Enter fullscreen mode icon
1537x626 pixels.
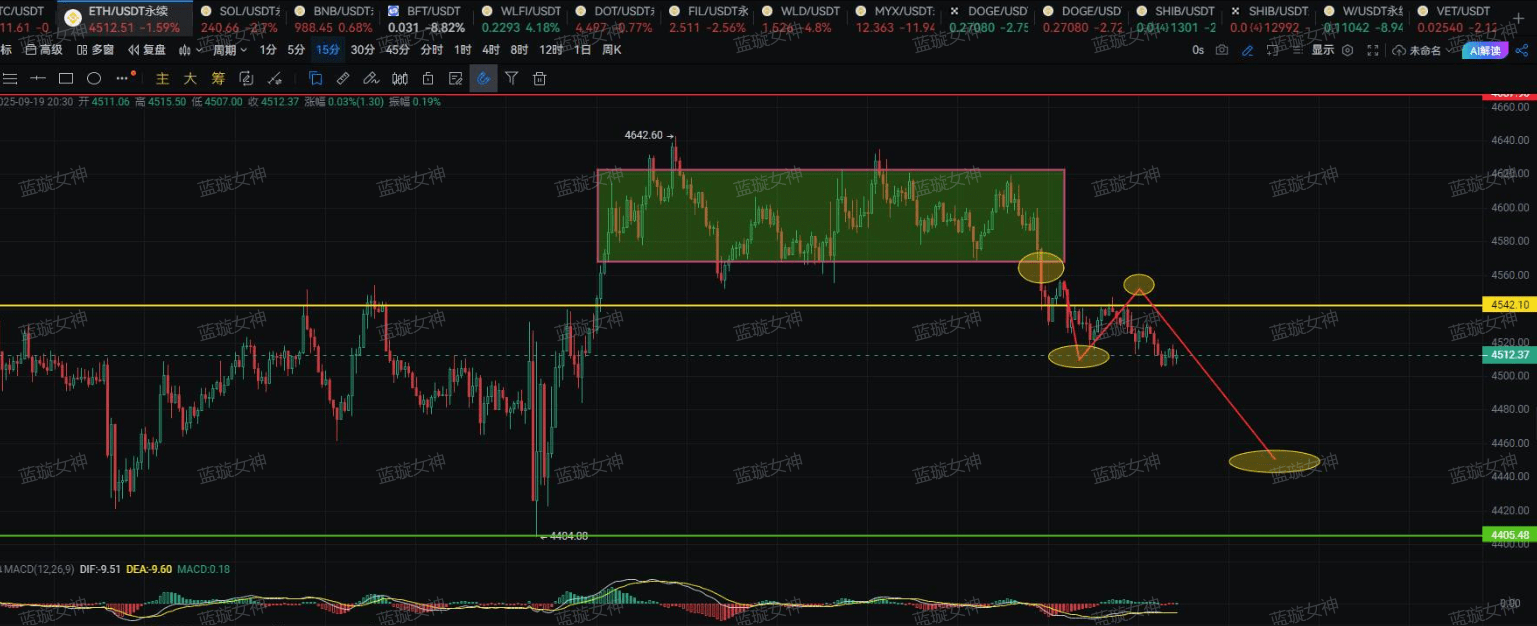tap(1373, 50)
